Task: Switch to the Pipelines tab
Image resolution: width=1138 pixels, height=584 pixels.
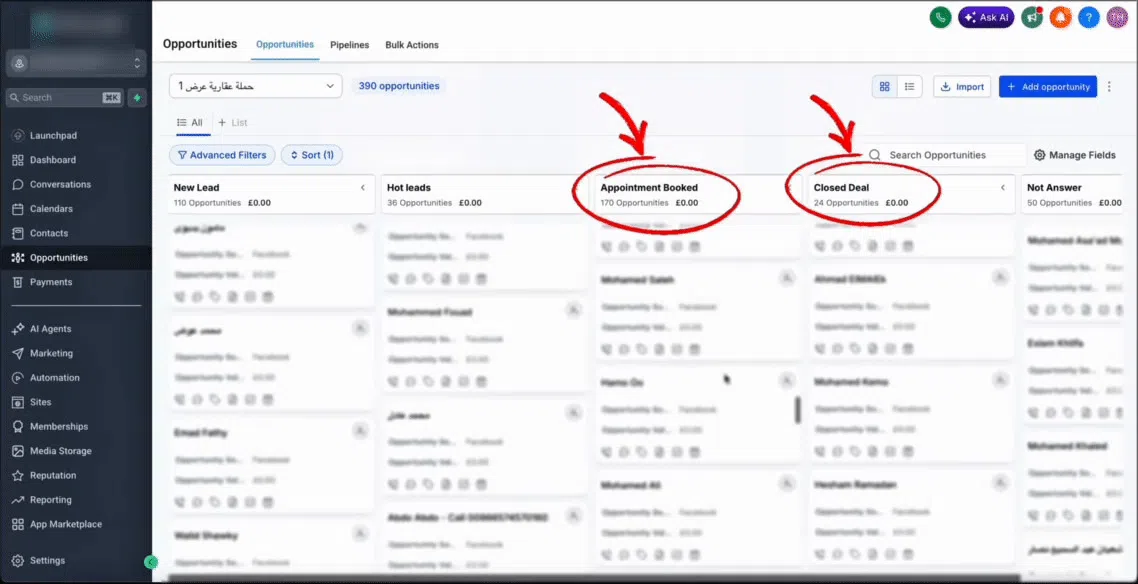Action: point(350,45)
